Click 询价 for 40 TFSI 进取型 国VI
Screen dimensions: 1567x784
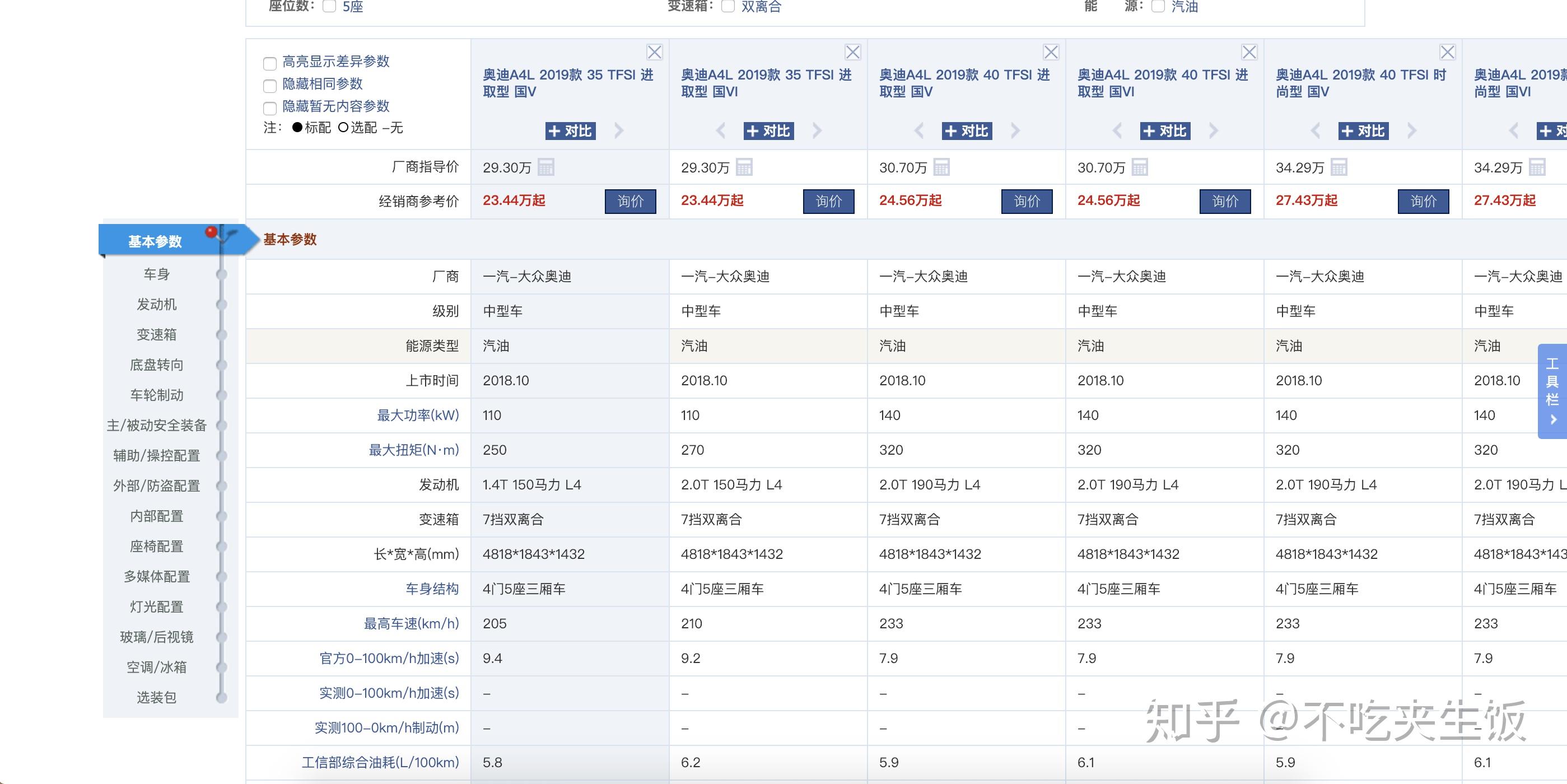1225,202
